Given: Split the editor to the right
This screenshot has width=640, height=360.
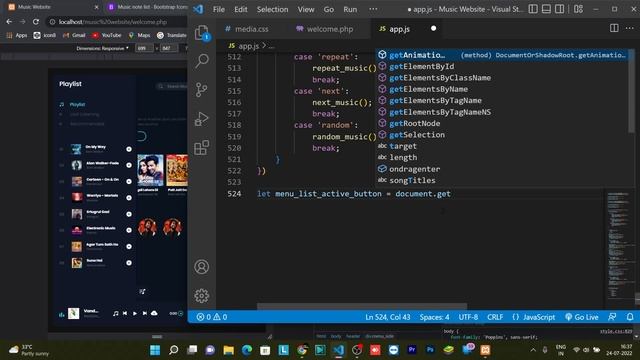Looking at the screenshot, I should (x=614, y=28).
